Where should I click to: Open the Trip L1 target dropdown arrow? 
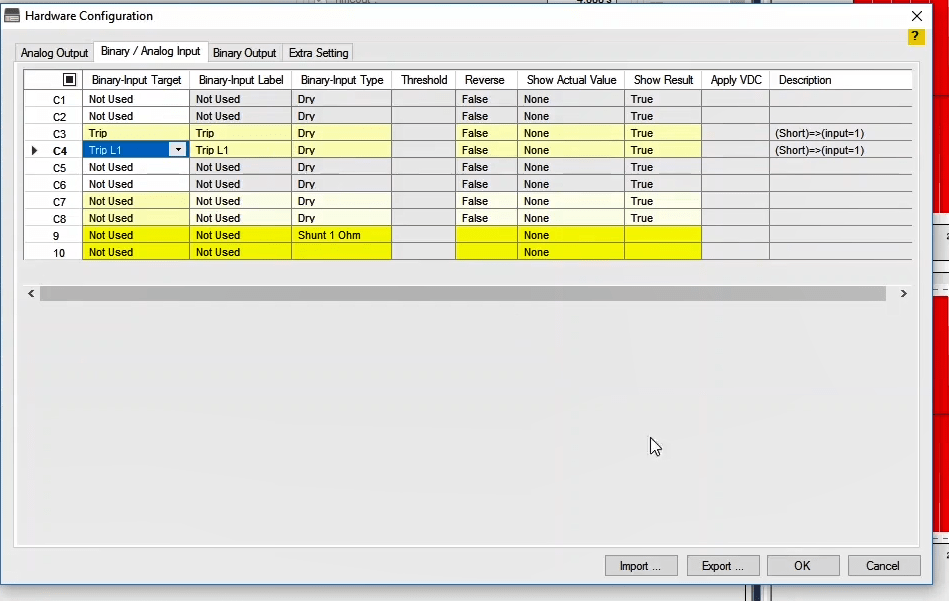pos(178,150)
